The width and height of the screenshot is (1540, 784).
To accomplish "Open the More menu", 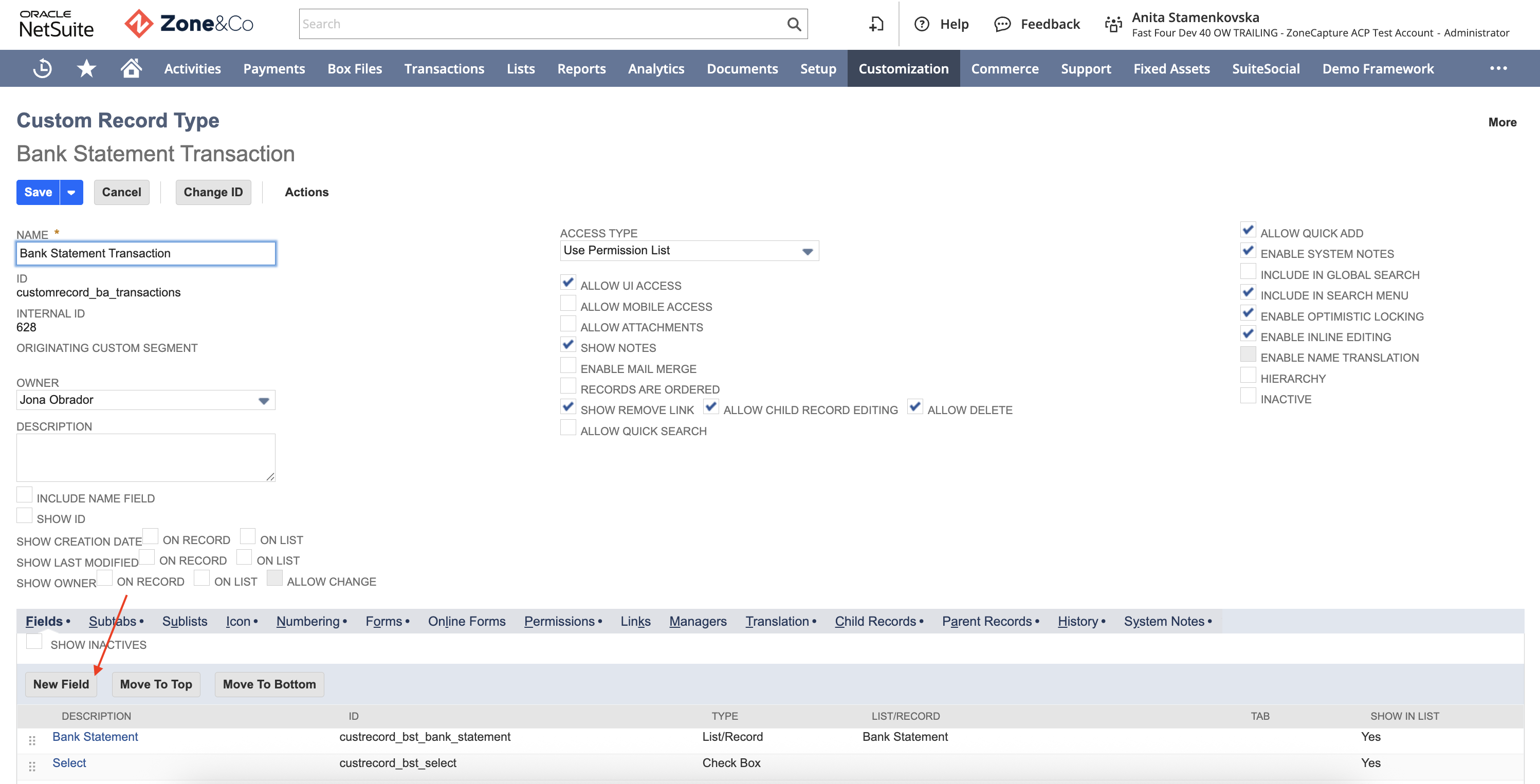I will (1502, 122).
